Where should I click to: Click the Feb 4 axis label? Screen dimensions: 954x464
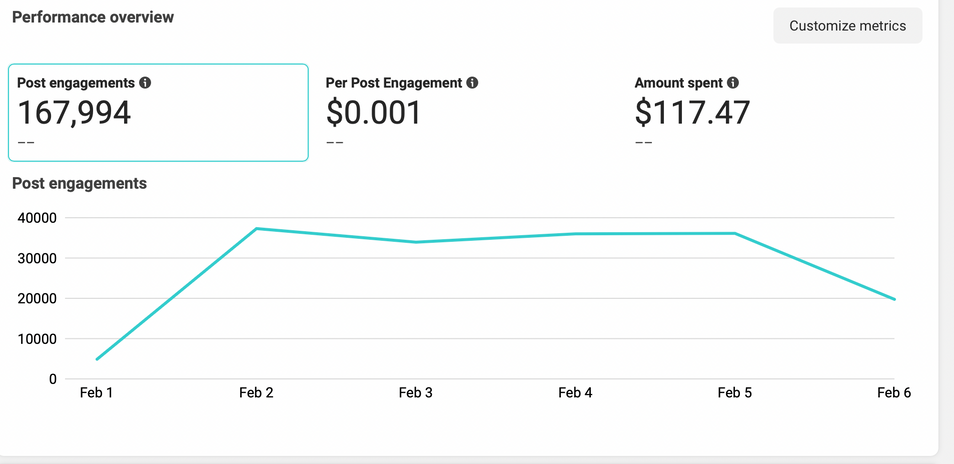coord(575,393)
